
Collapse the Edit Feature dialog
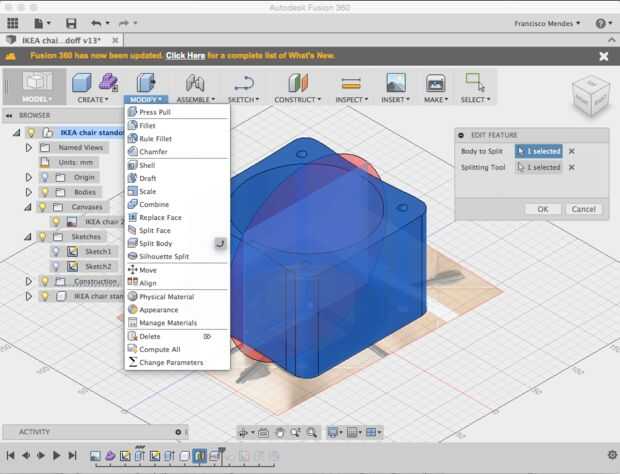tap(461, 135)
